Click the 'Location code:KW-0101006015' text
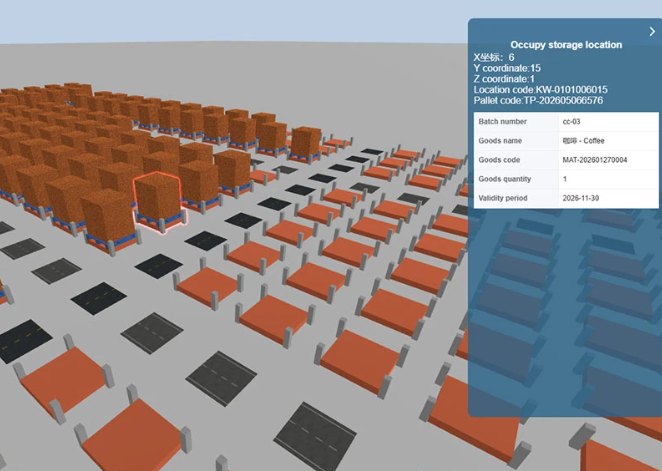 tap(540, 90)
